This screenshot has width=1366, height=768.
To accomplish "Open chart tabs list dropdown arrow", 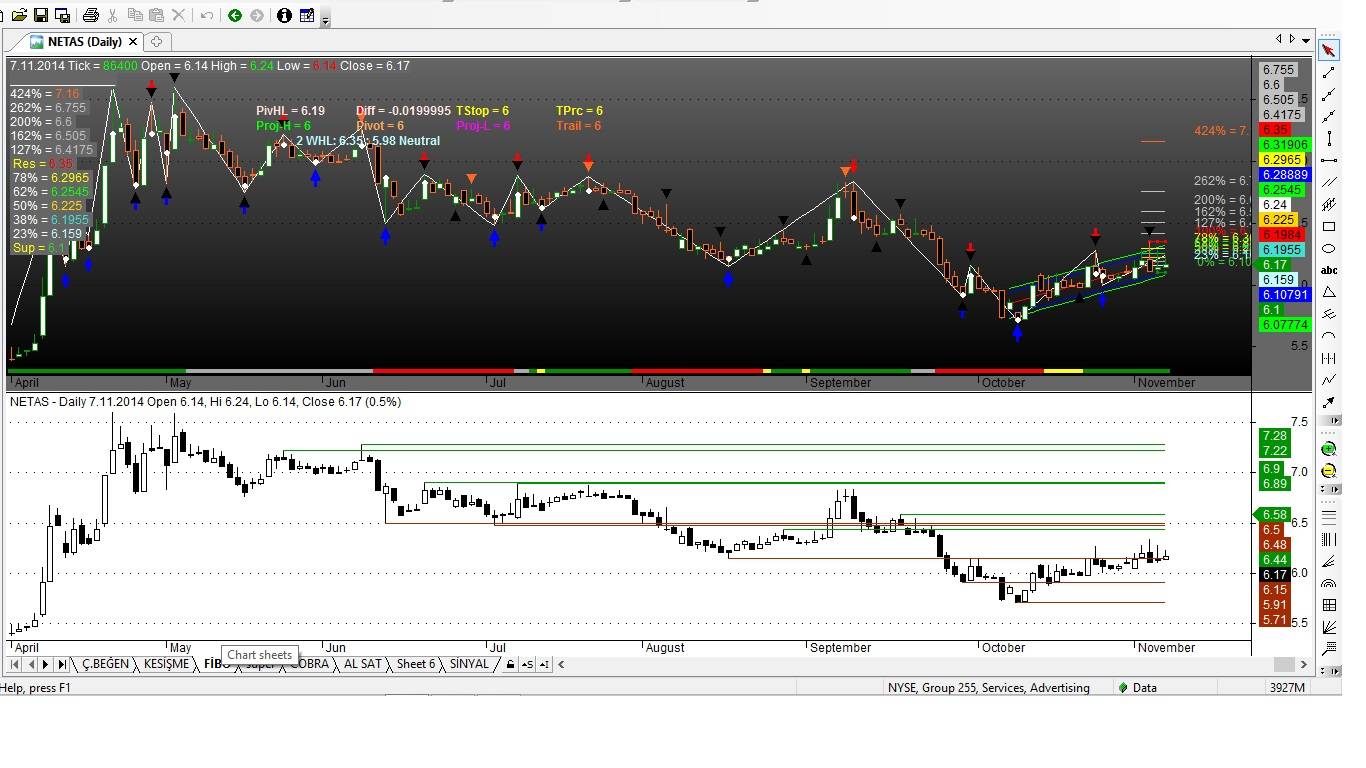I will 1306,40.
